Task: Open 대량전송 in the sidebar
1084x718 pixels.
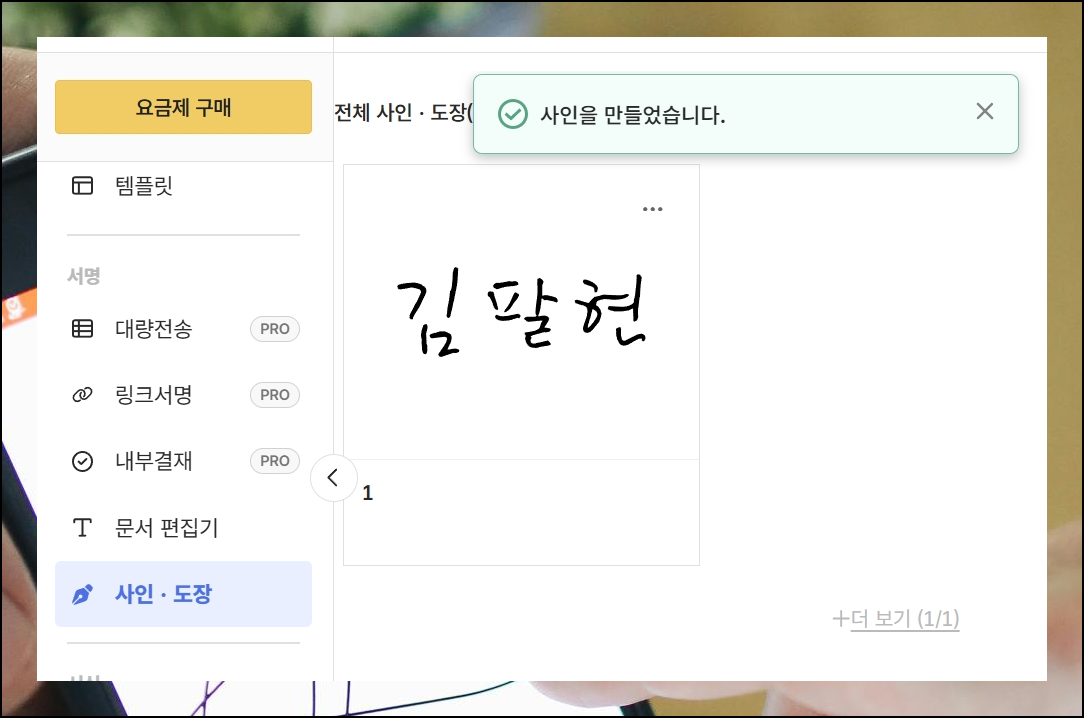Action: pos(183,329)
